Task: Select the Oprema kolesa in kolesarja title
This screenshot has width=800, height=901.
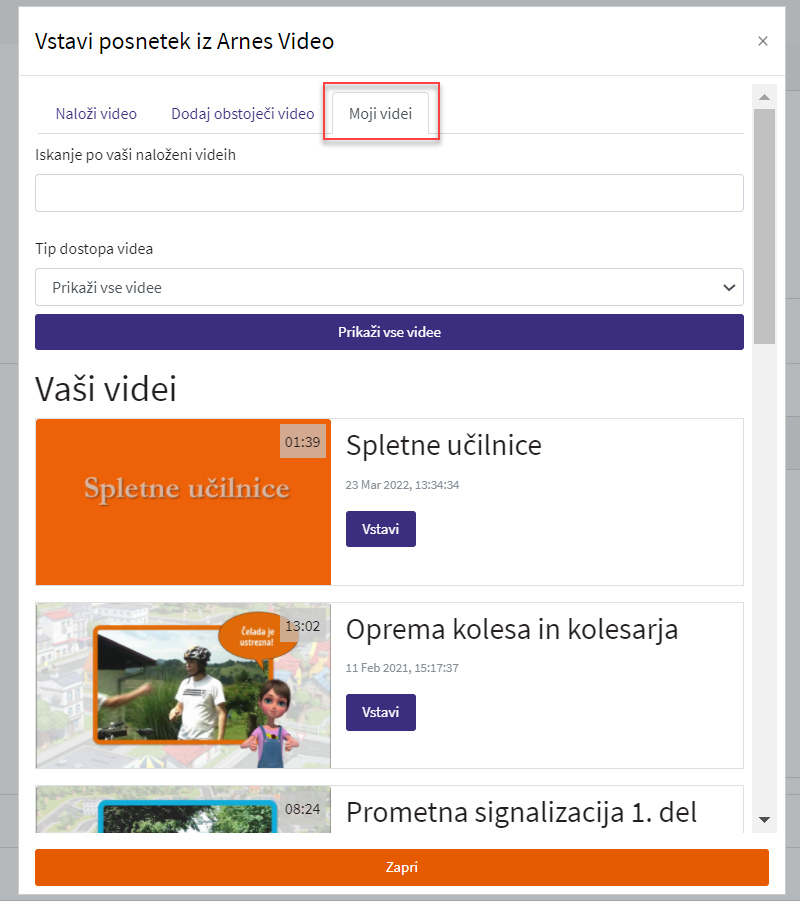Action: coord(512,629)
